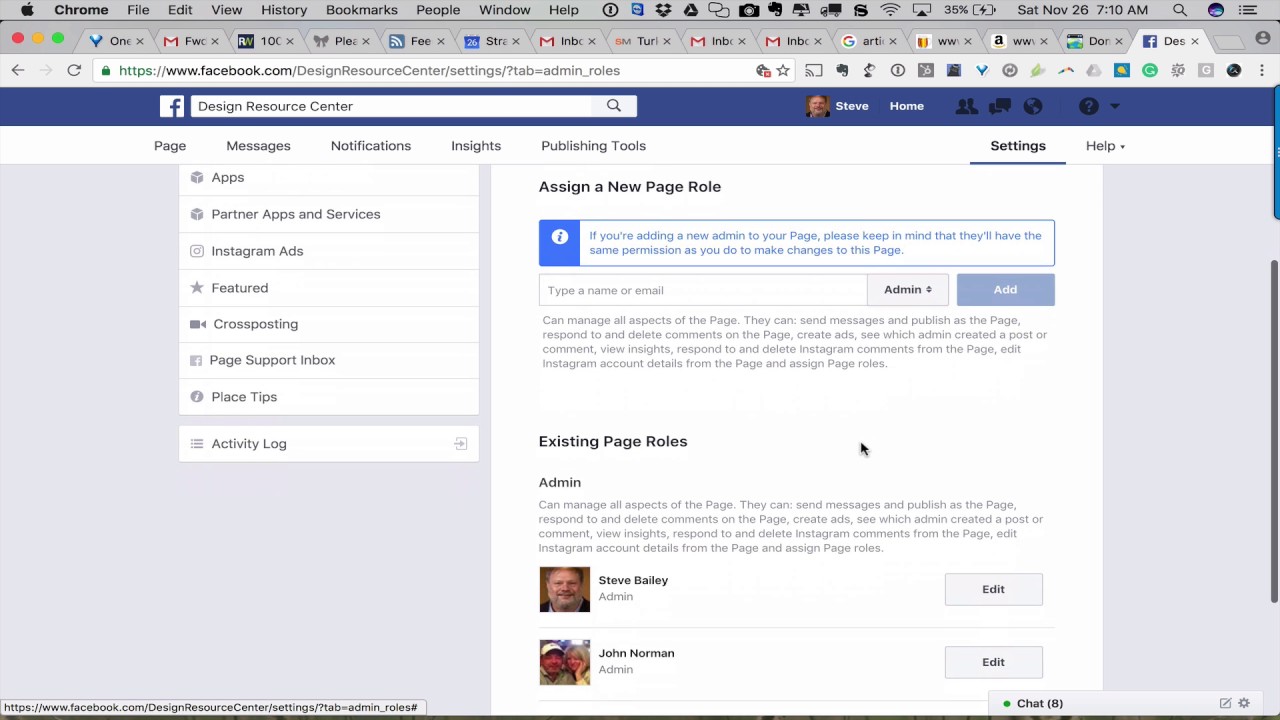
Task: Click the browser back arrow
Action: click(x=18, y=71)
